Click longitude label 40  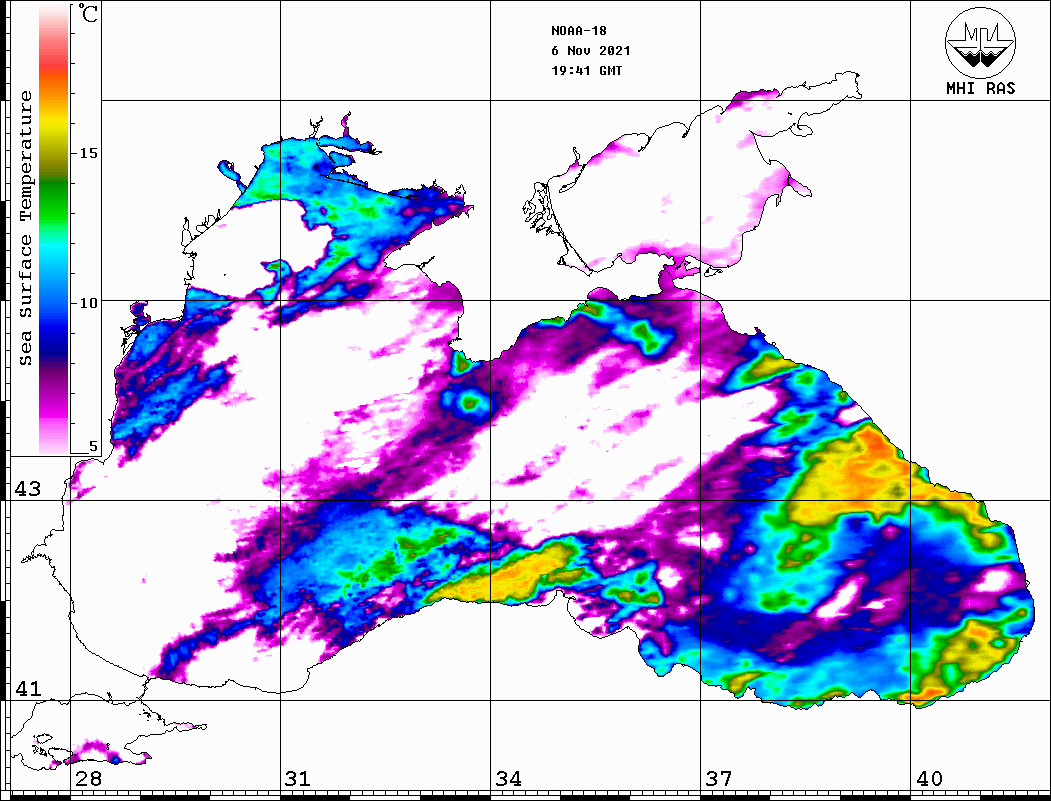pos(929,778)
